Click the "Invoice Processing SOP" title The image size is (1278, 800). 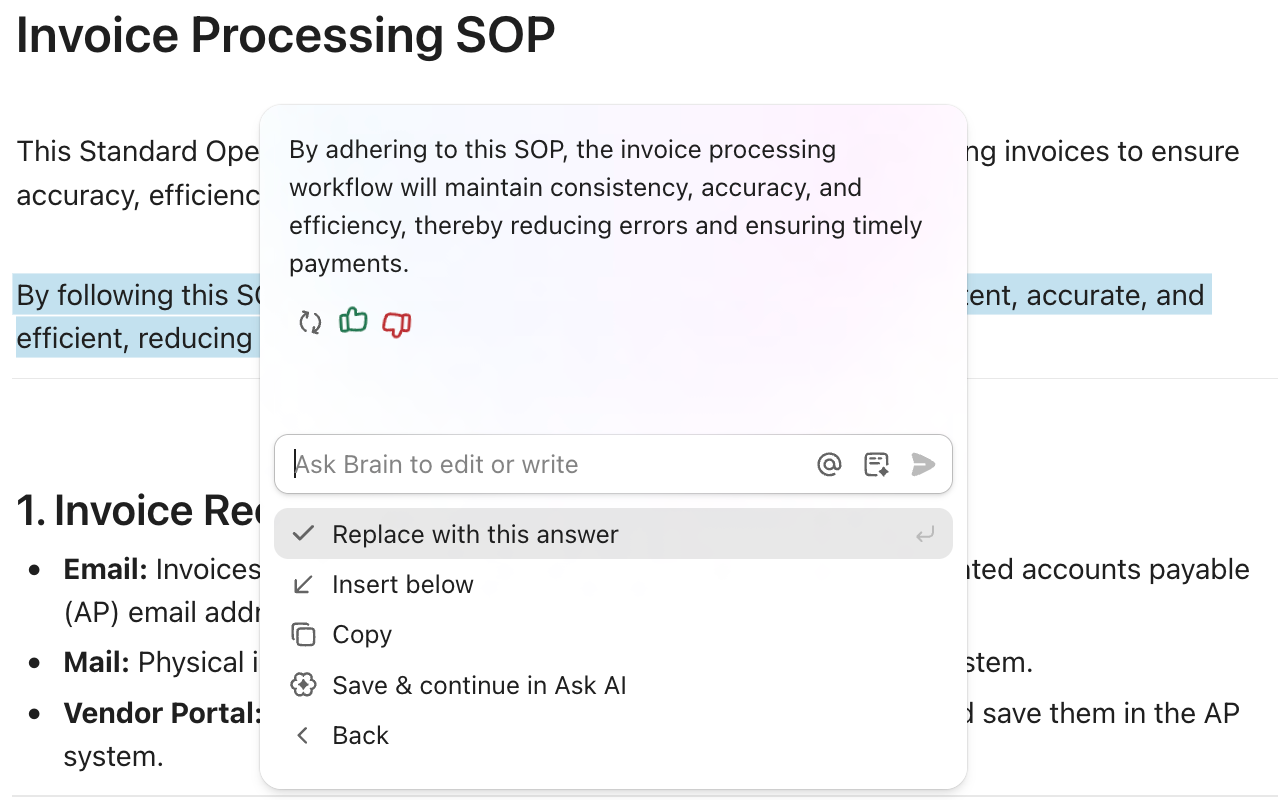tap(286, 35)
